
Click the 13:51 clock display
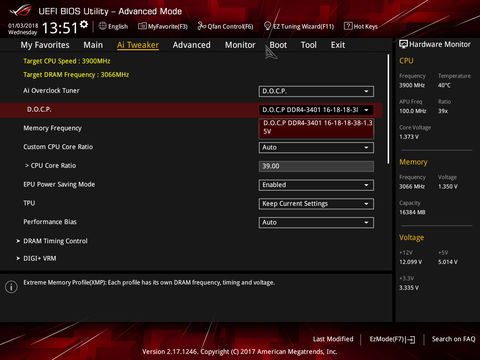coord(60,28)
